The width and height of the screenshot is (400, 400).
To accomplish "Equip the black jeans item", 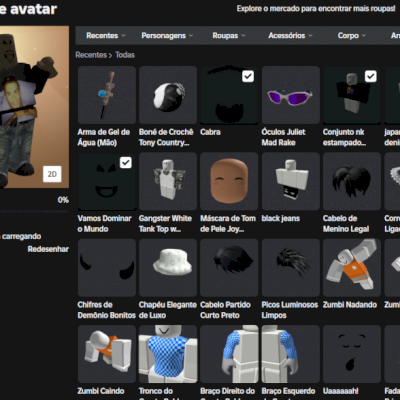I will (291, 181).
